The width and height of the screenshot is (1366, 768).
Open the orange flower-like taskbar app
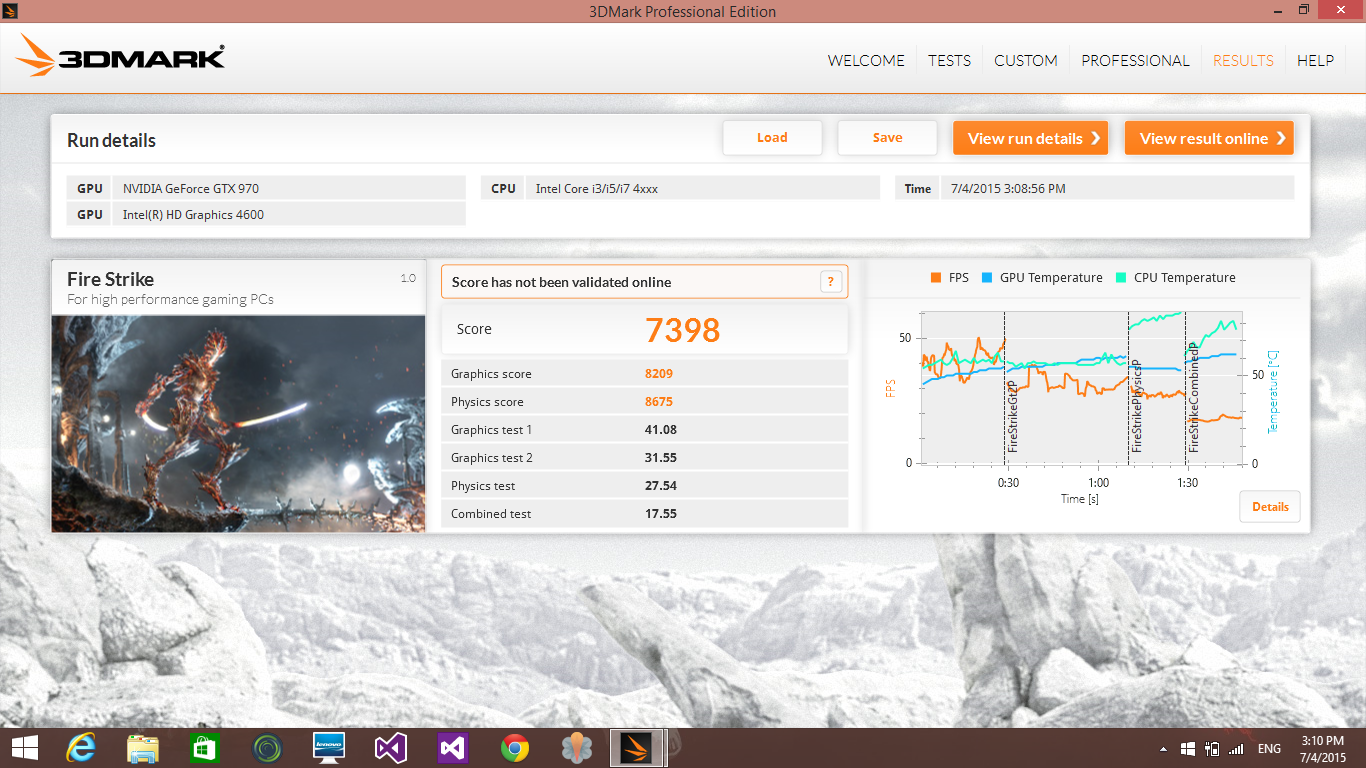point(577,748)
